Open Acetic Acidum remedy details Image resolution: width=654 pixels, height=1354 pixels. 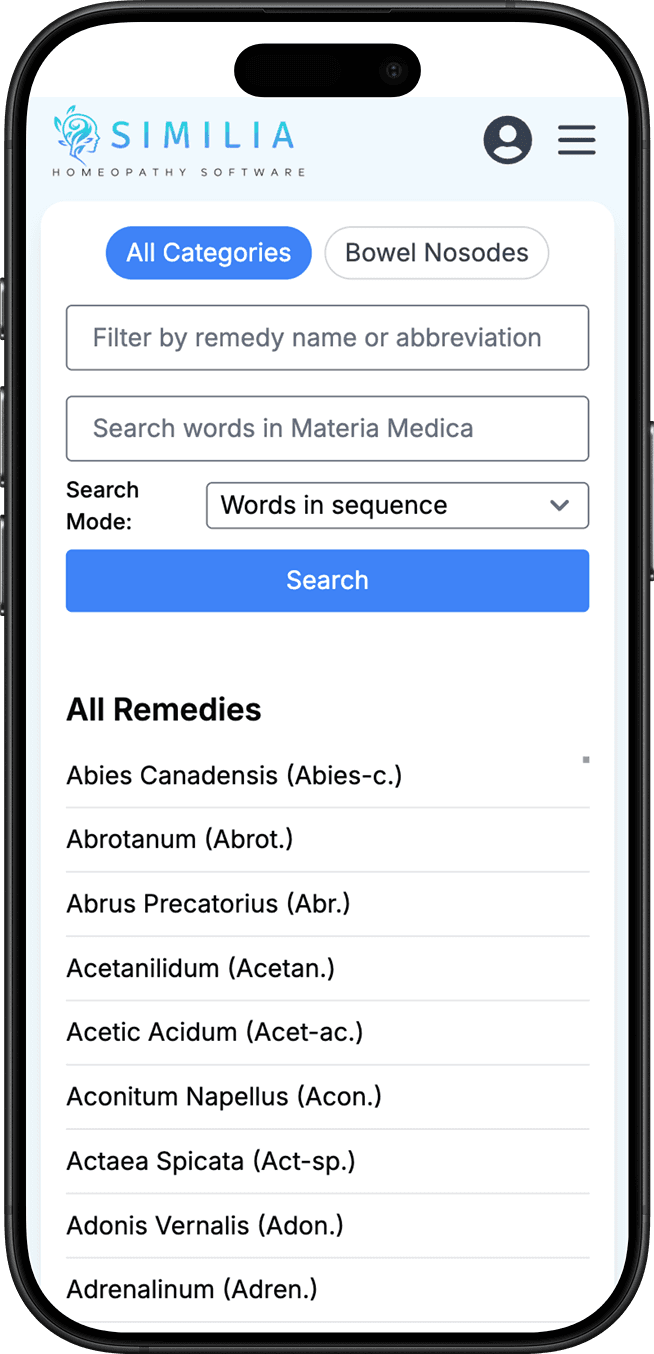click(214, 1031)
